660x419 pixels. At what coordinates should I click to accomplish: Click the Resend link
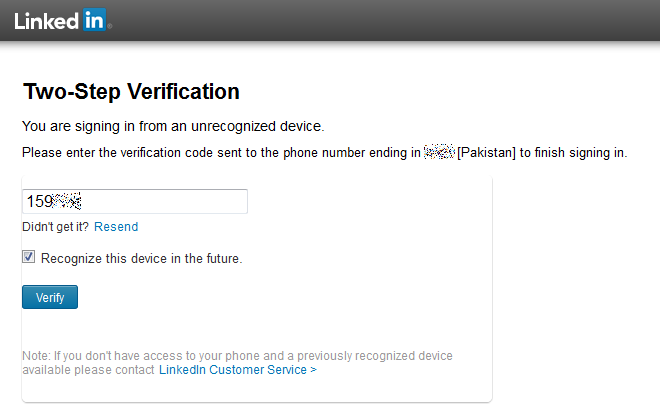(x=116, y=227)
